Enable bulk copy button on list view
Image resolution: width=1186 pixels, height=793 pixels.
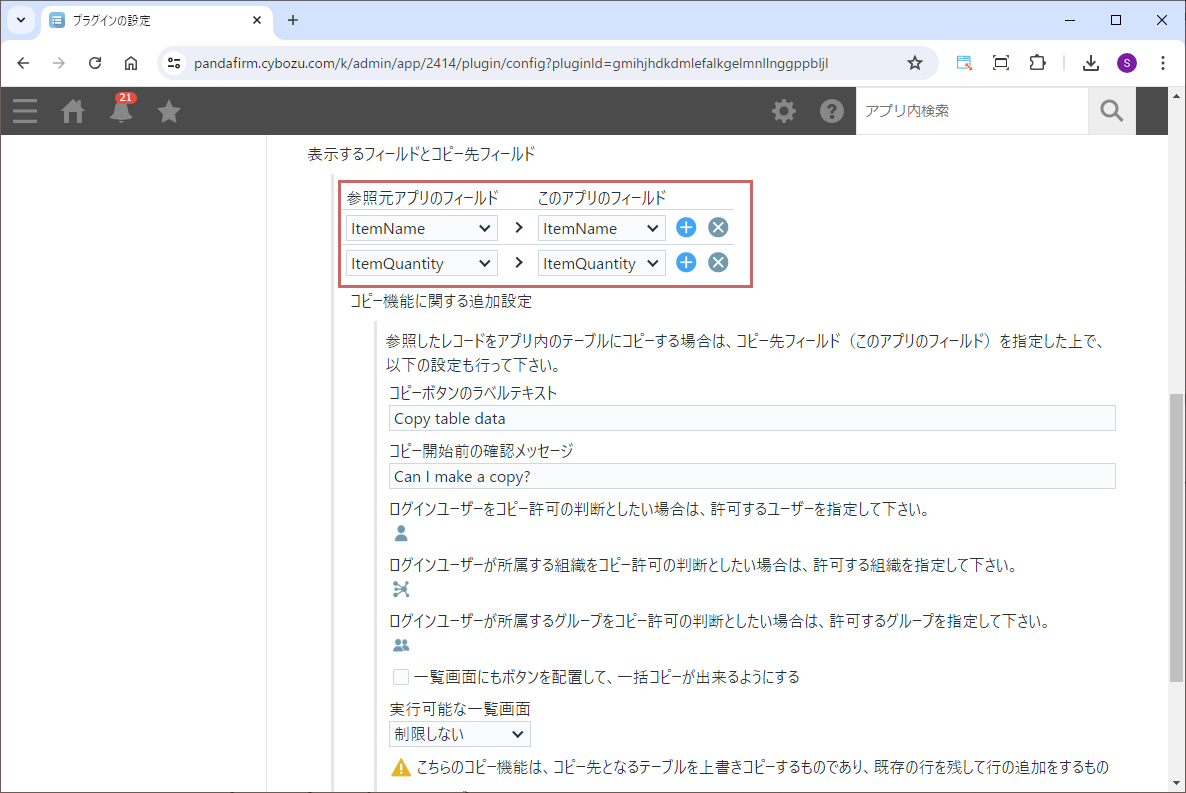[x=401, y=677]
